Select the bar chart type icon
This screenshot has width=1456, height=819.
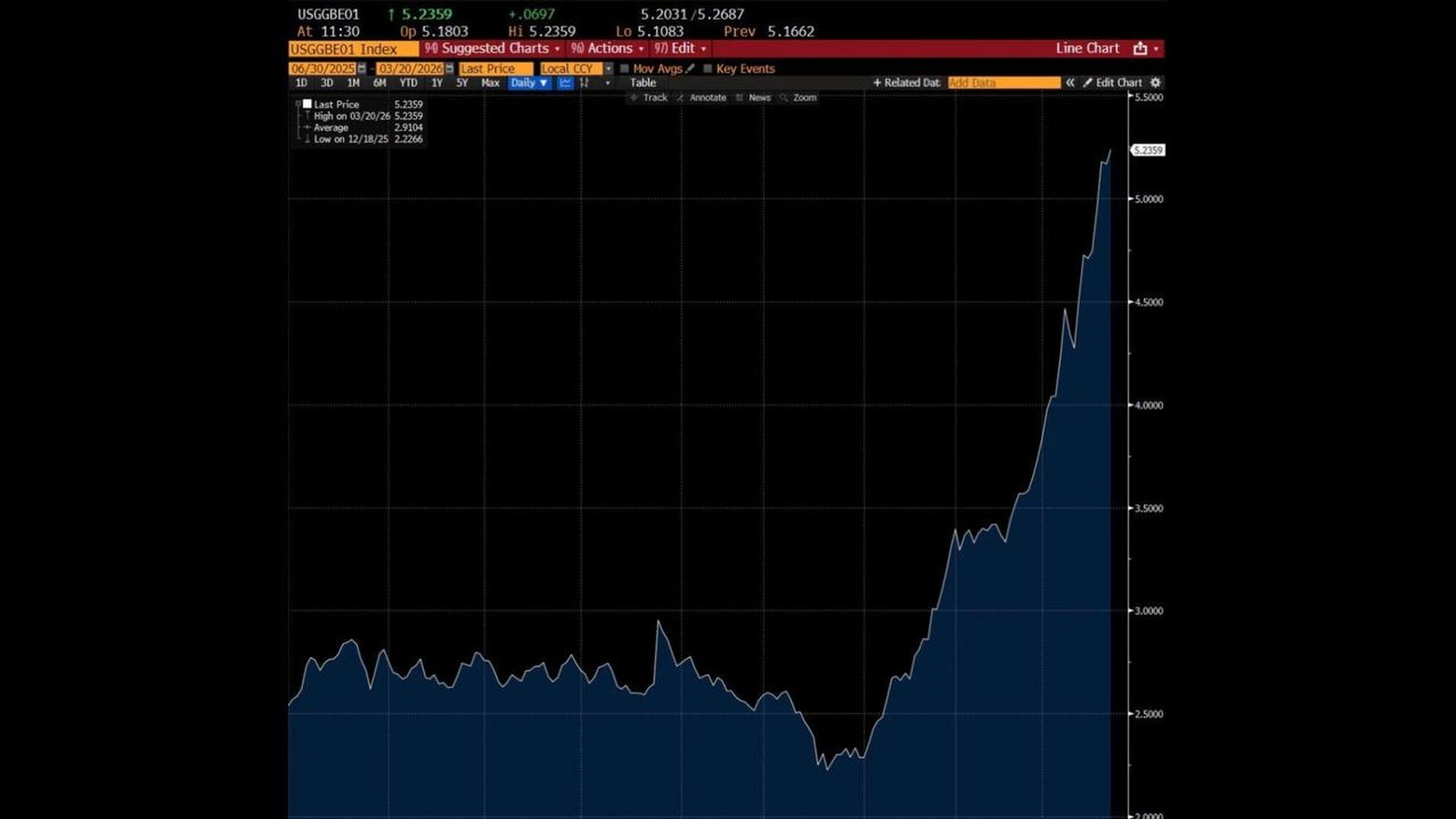click(585, 83)
